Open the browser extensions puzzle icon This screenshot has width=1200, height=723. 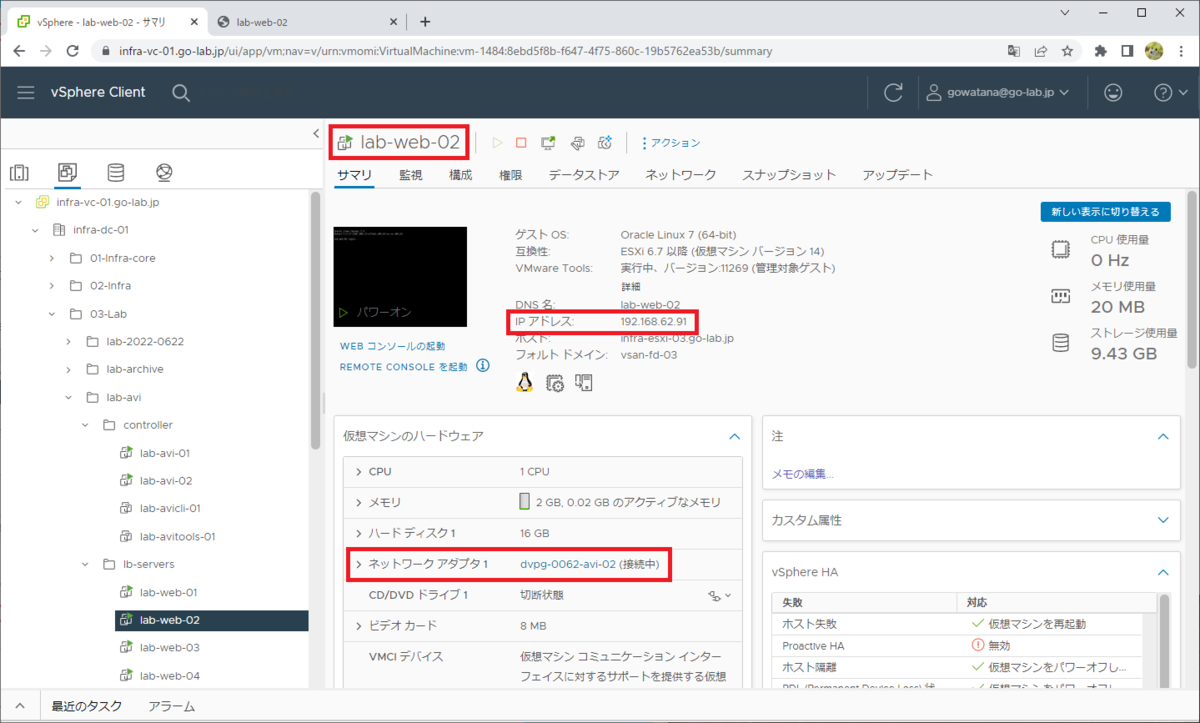1101,50
